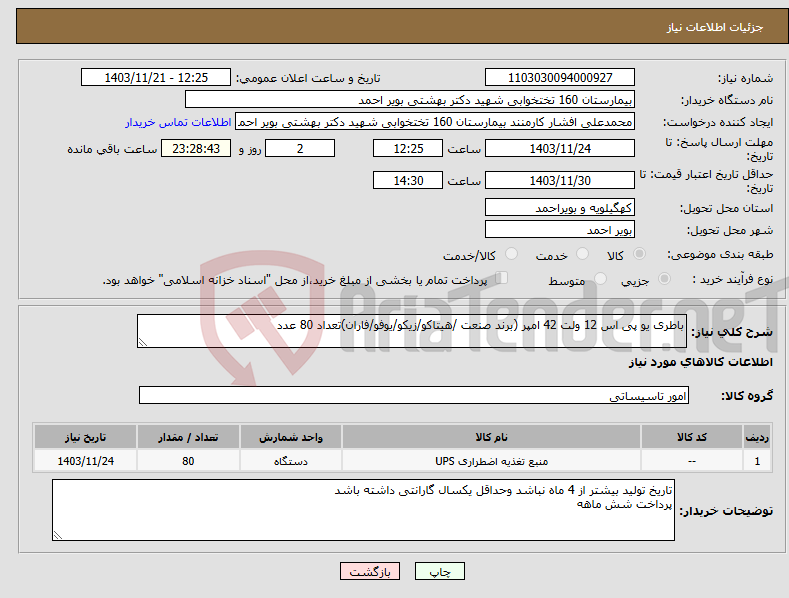The width and height of the screenshot is (789, 598).
Task: Click the need number field 1103030094000927
Action: pyautogui.click(x=560, y=78)
